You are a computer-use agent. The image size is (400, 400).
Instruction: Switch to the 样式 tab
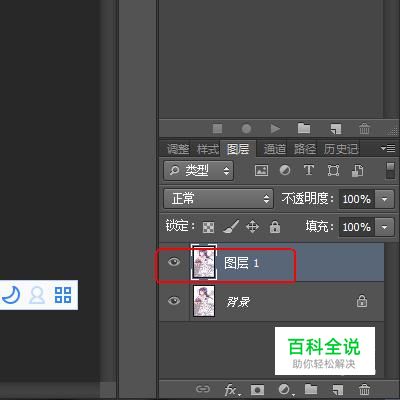(208, 149)
